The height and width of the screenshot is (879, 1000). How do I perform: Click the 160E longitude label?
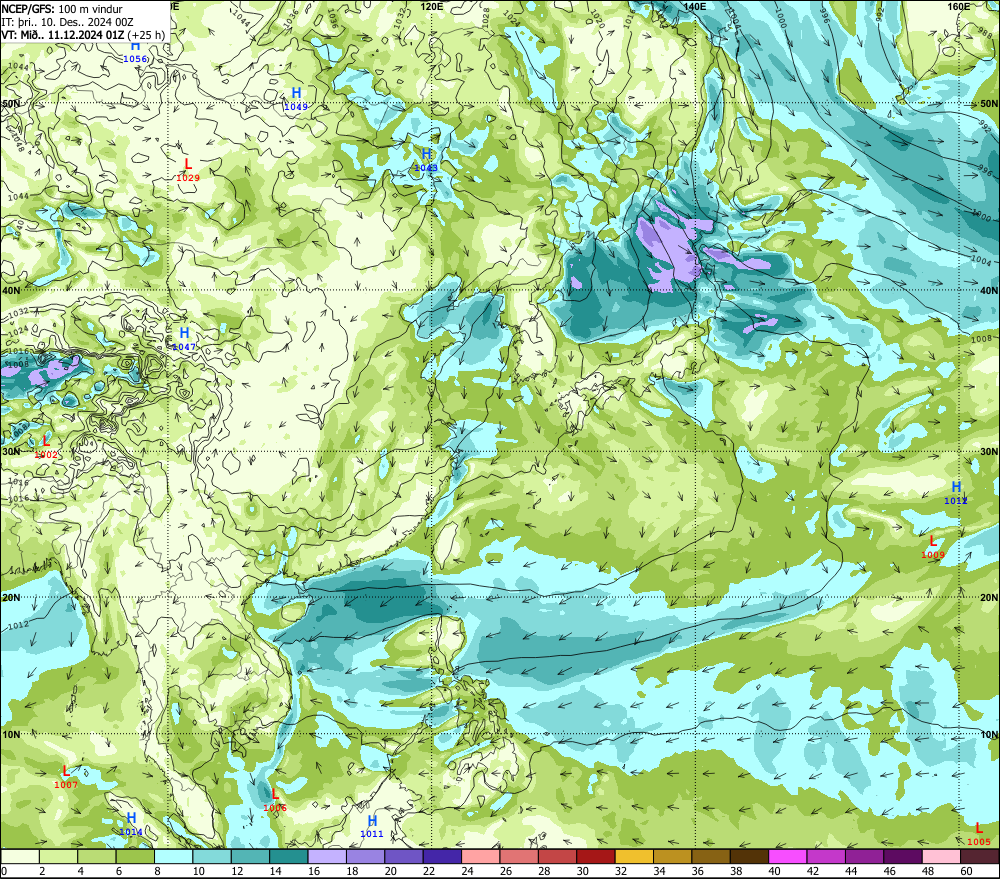point(959,6)
